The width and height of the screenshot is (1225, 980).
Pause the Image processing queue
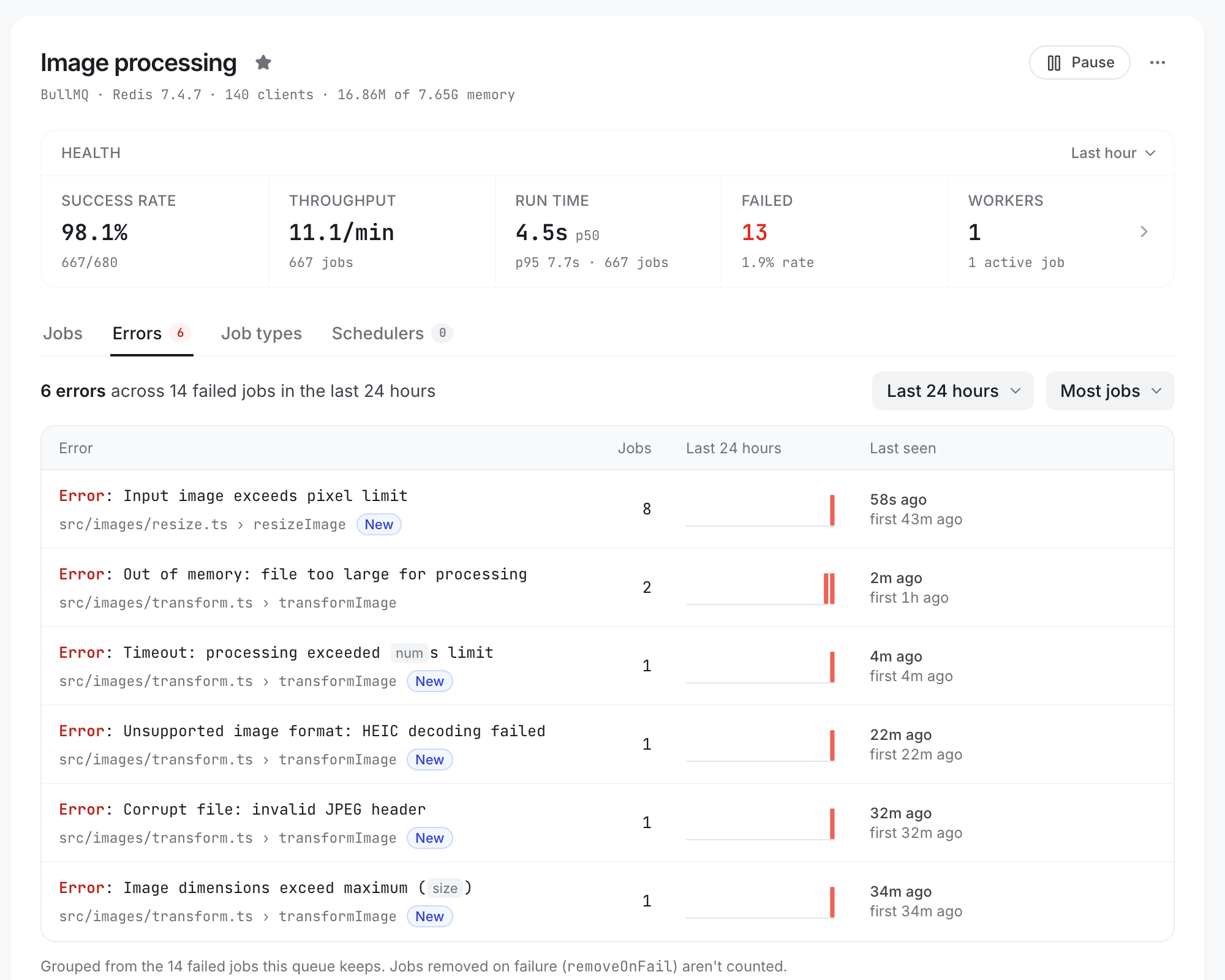tap(1079, 62)
